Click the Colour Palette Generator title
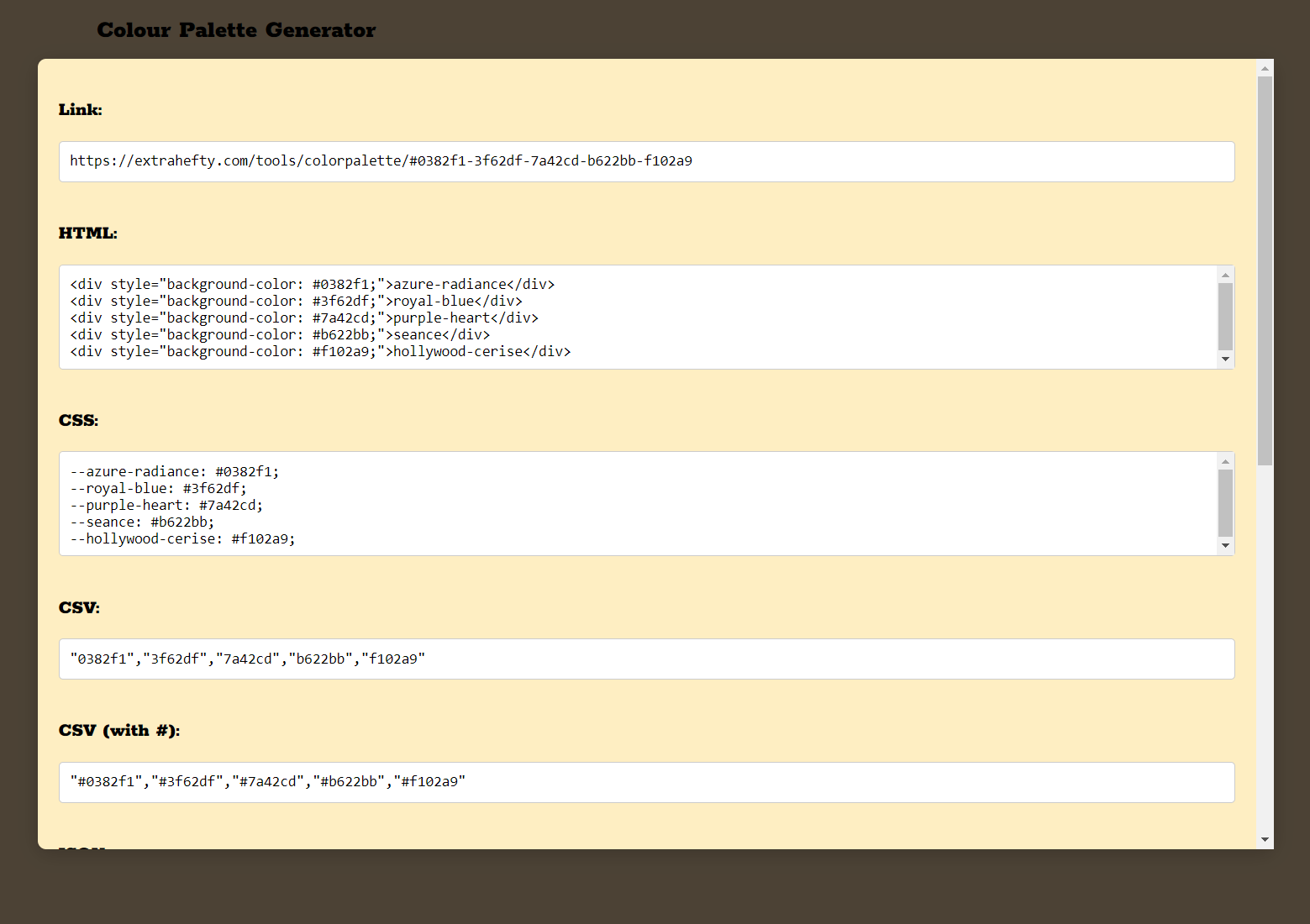 click(236, 30)
